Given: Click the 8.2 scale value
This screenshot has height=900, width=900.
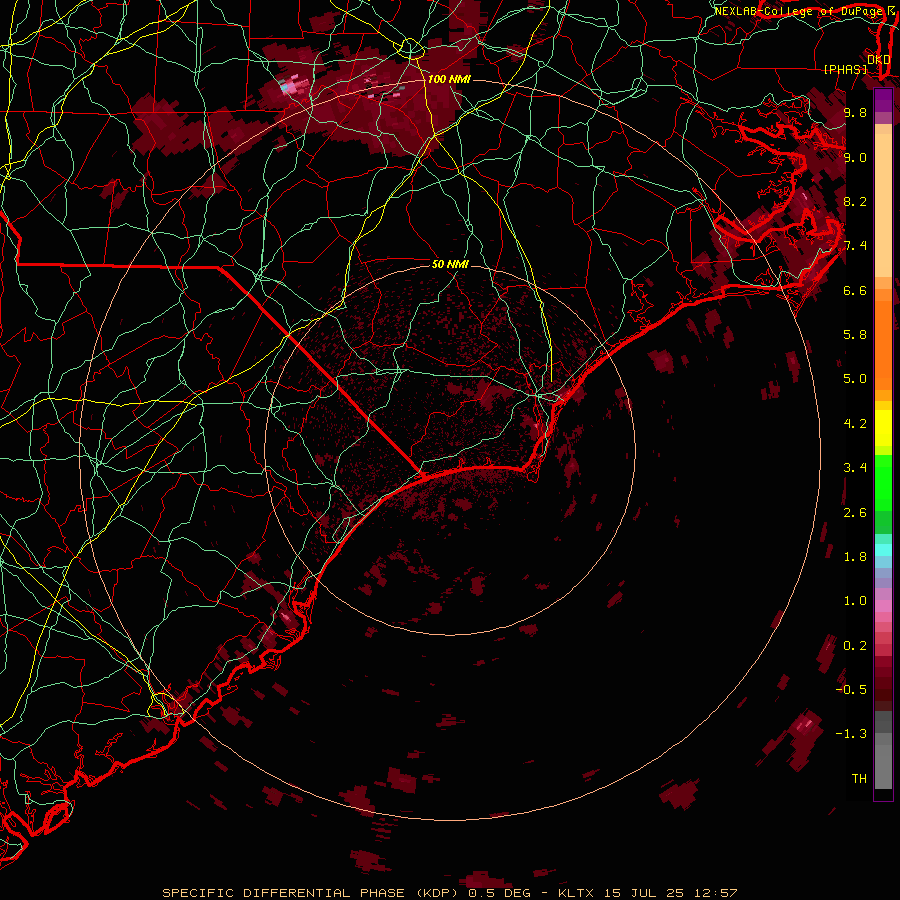Looking at the screenshot, I should click(x=855, y=201).
